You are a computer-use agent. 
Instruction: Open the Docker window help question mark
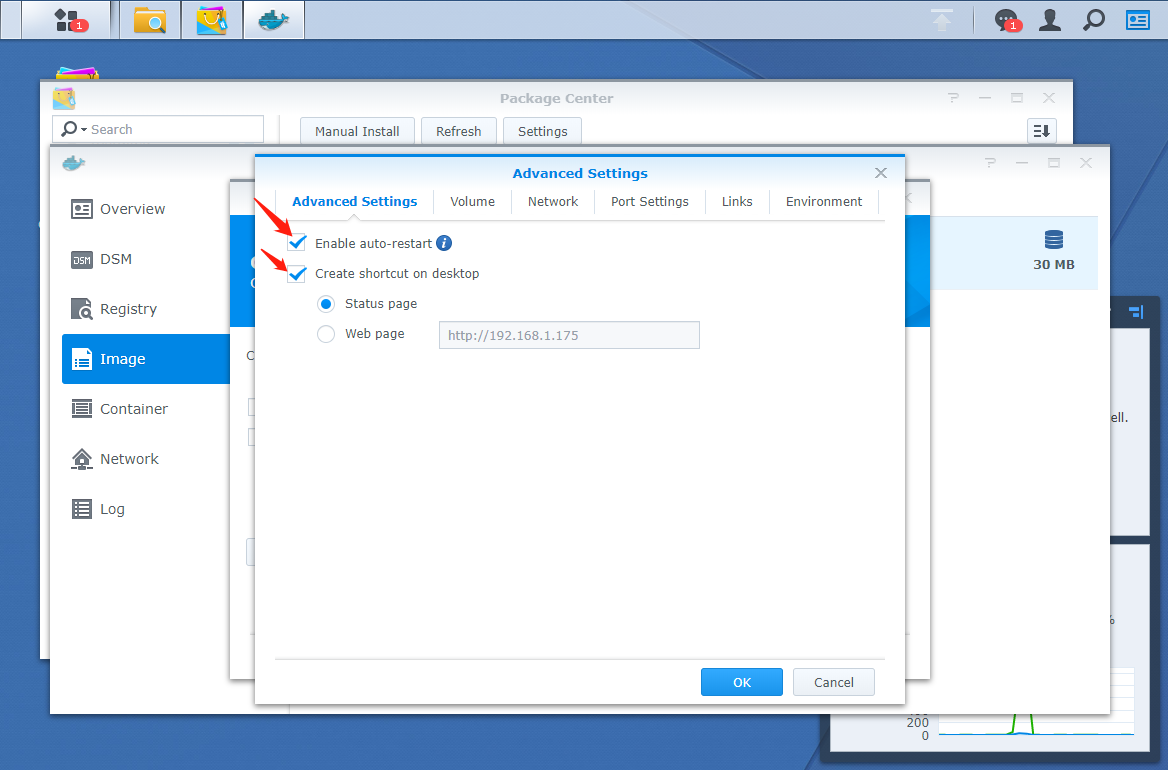990,162
